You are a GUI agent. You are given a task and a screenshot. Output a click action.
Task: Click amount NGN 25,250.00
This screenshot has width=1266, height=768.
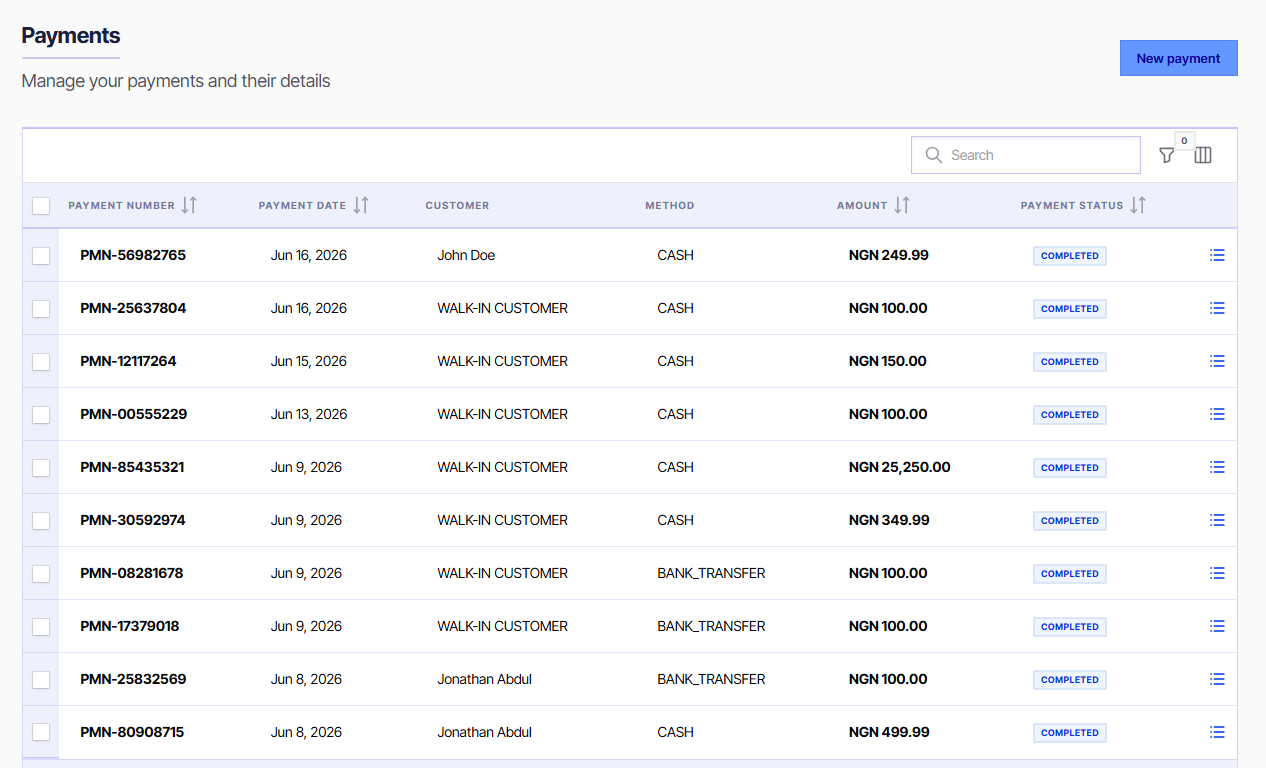[899, 467]
